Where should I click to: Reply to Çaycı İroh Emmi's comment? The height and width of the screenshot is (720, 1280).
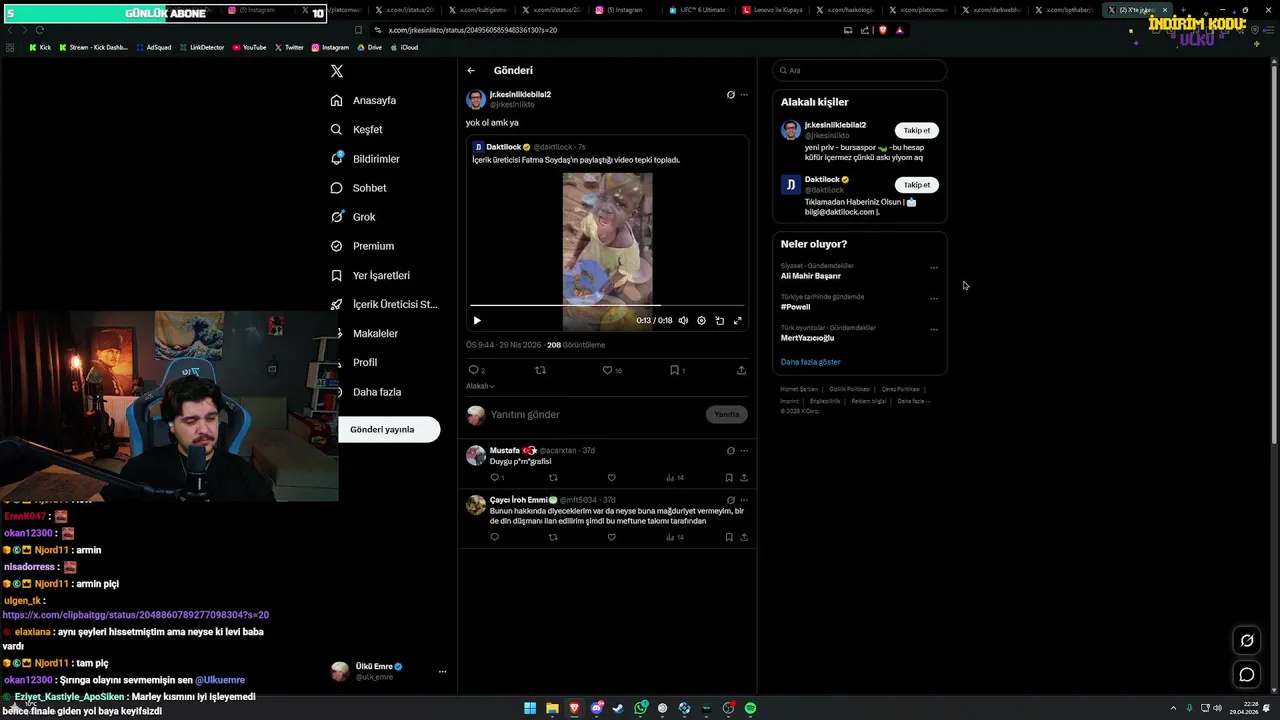[494, 537]
